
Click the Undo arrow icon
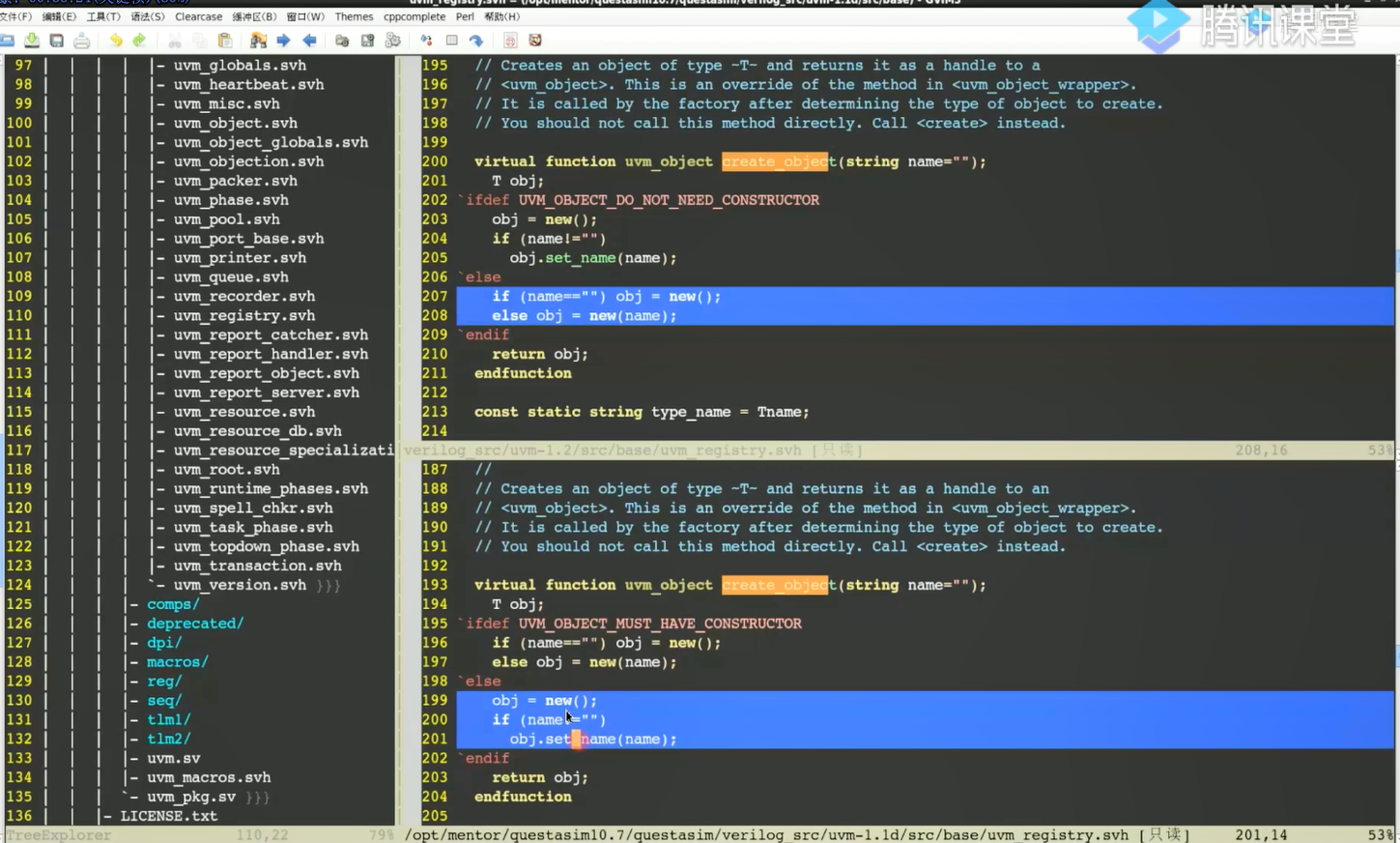[x=116, y=41]
